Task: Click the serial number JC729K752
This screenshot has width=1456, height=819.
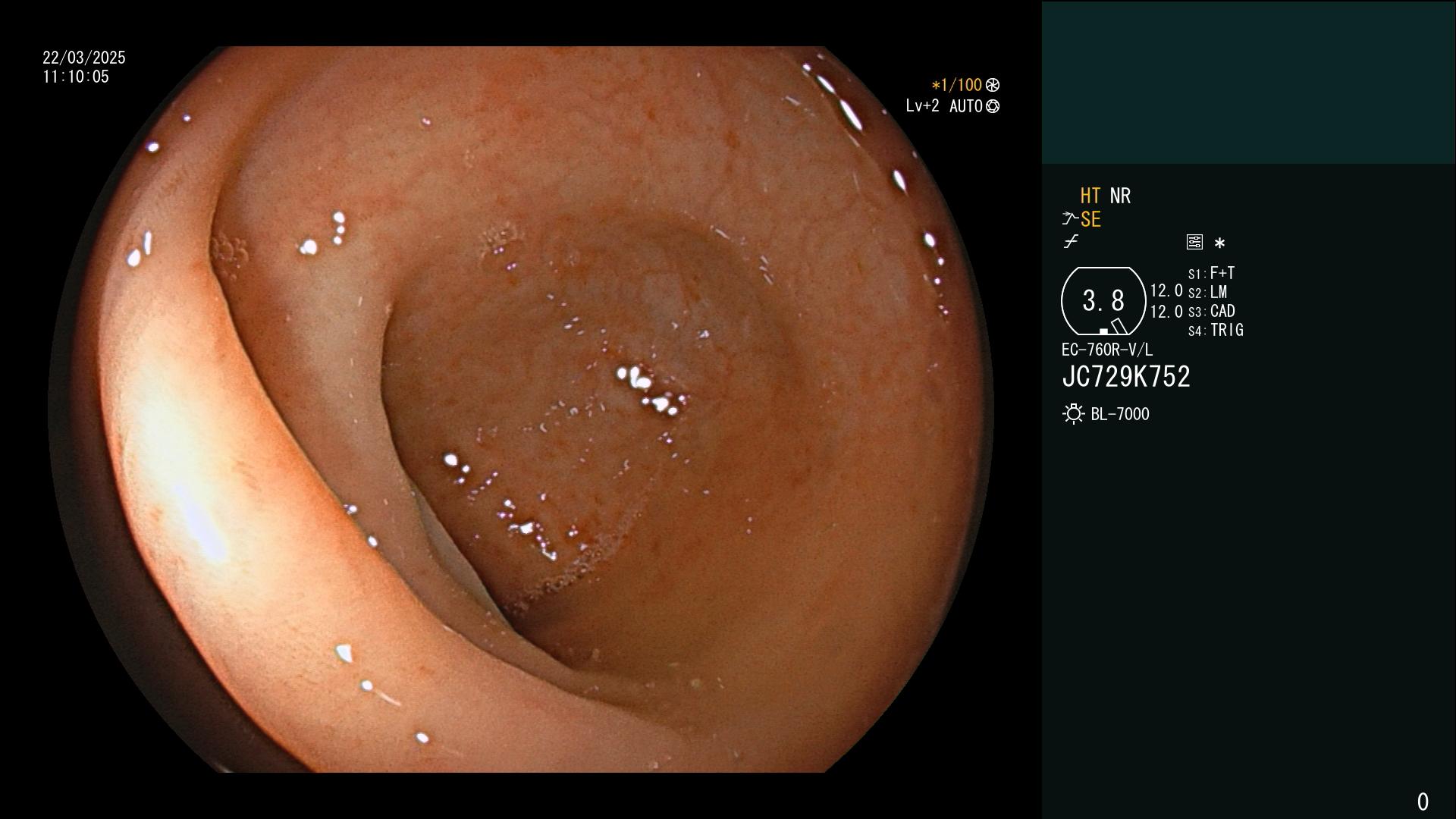Action: pyautogui.click(x=1126, y=377)
